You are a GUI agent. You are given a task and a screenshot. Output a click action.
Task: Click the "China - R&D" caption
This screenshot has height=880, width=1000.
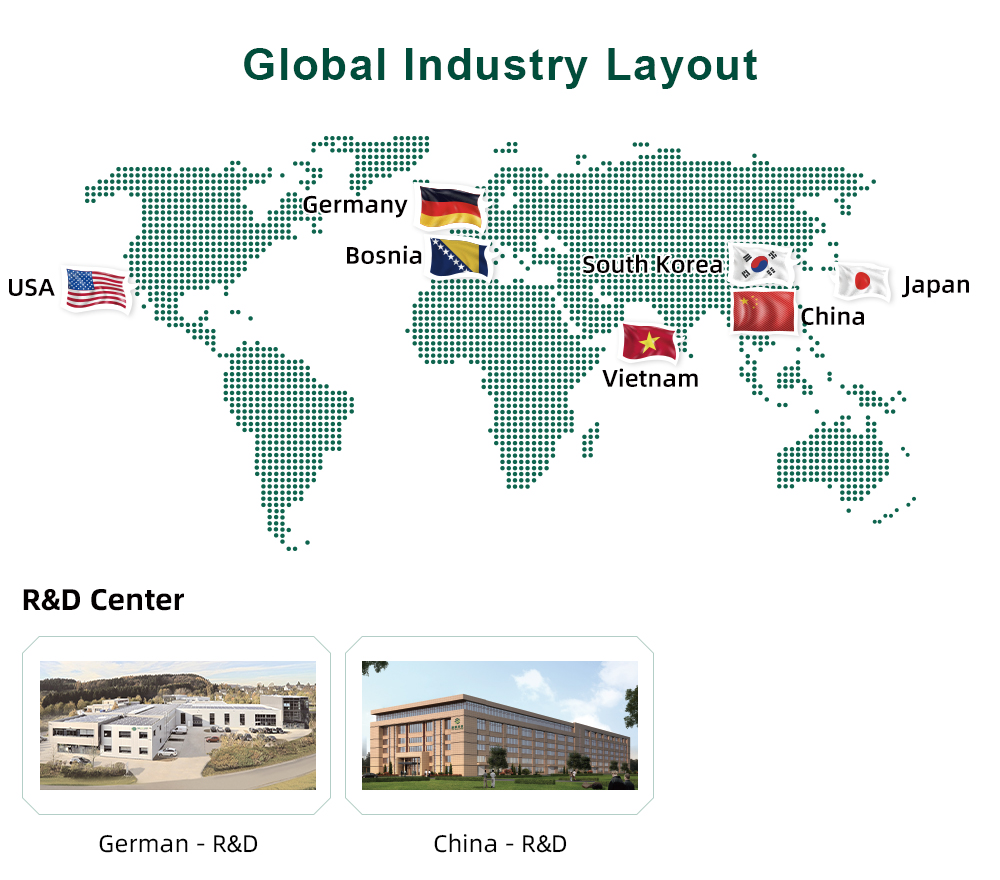[x=500, y=843]
